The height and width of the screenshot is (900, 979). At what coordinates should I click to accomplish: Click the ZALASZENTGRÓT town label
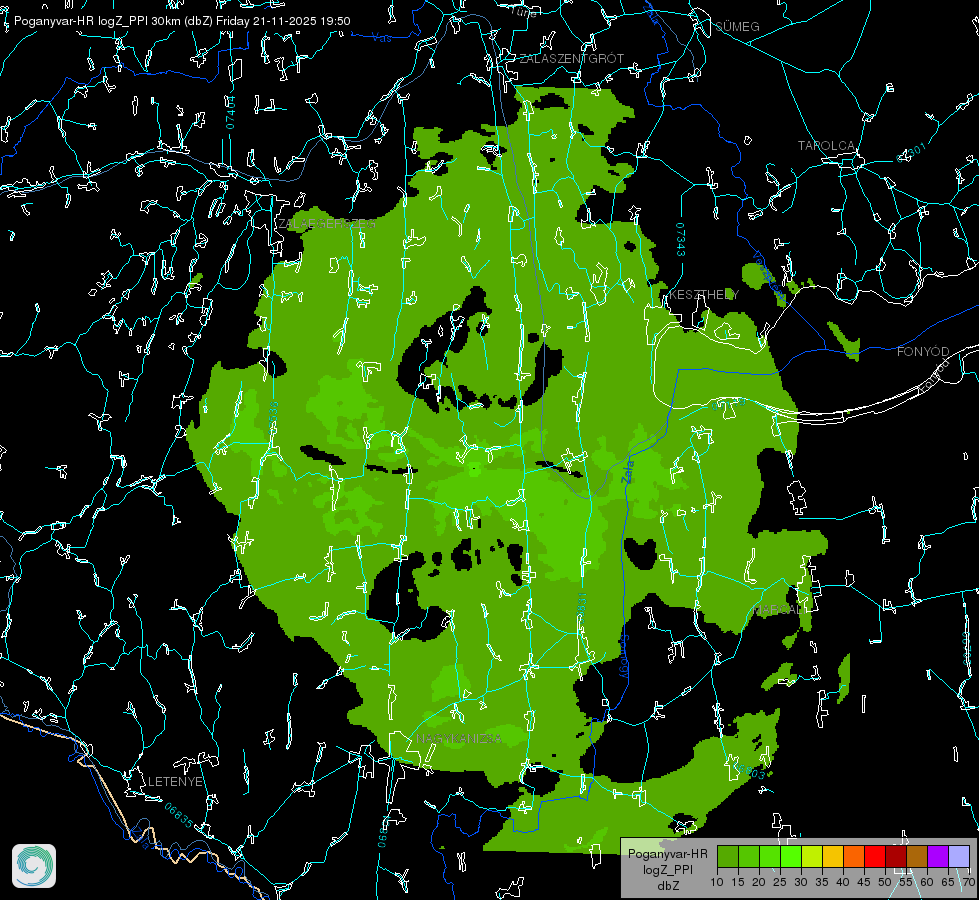point(571,59)
